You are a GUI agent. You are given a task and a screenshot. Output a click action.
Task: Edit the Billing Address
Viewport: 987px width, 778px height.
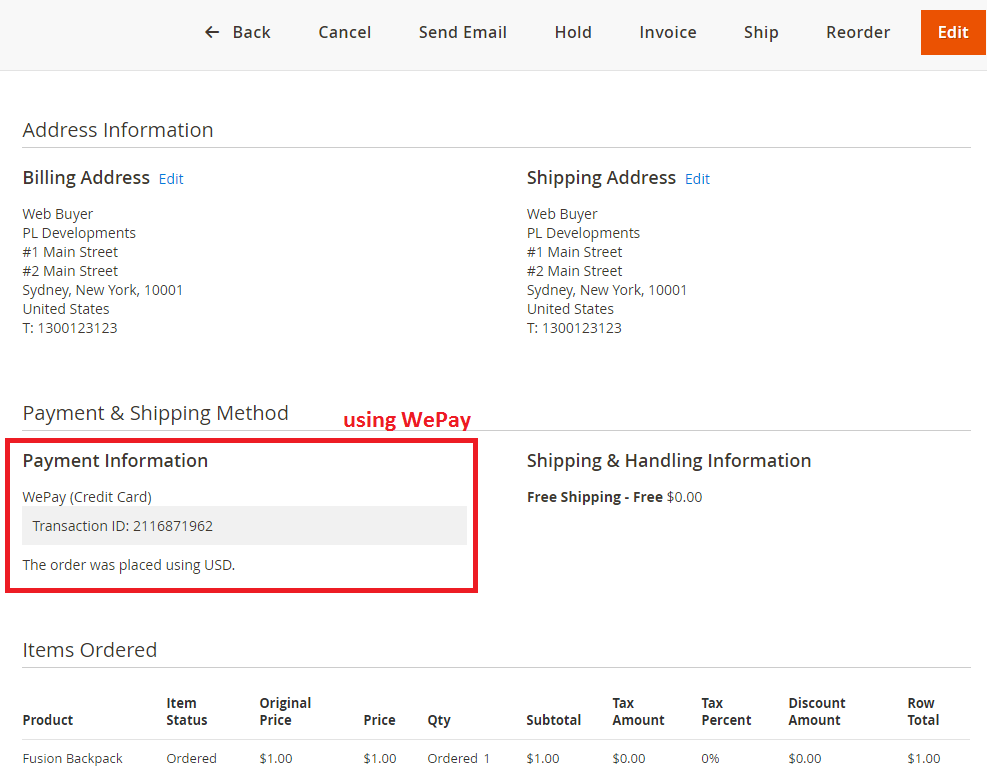(170, 178)
